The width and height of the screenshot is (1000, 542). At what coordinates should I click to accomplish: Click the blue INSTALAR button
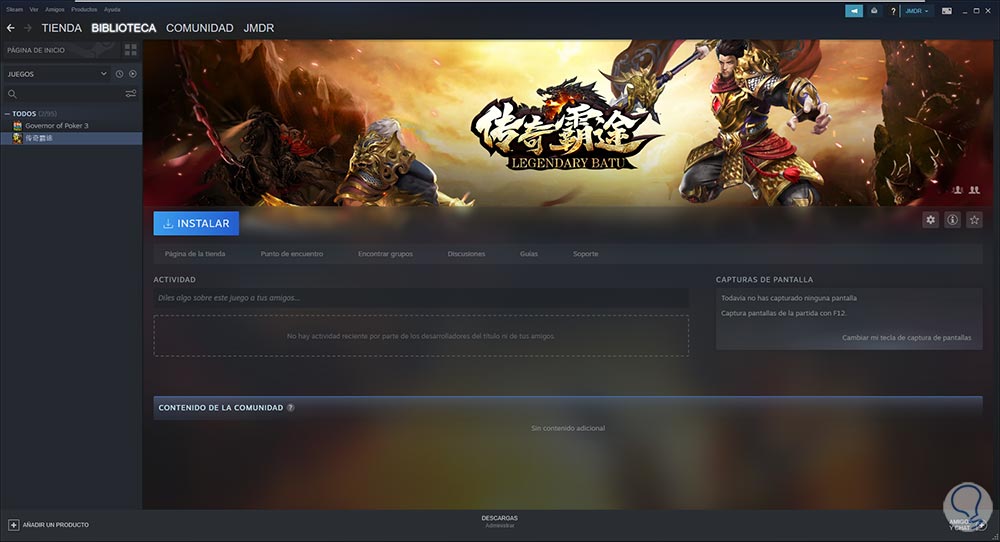click(196, 223)
